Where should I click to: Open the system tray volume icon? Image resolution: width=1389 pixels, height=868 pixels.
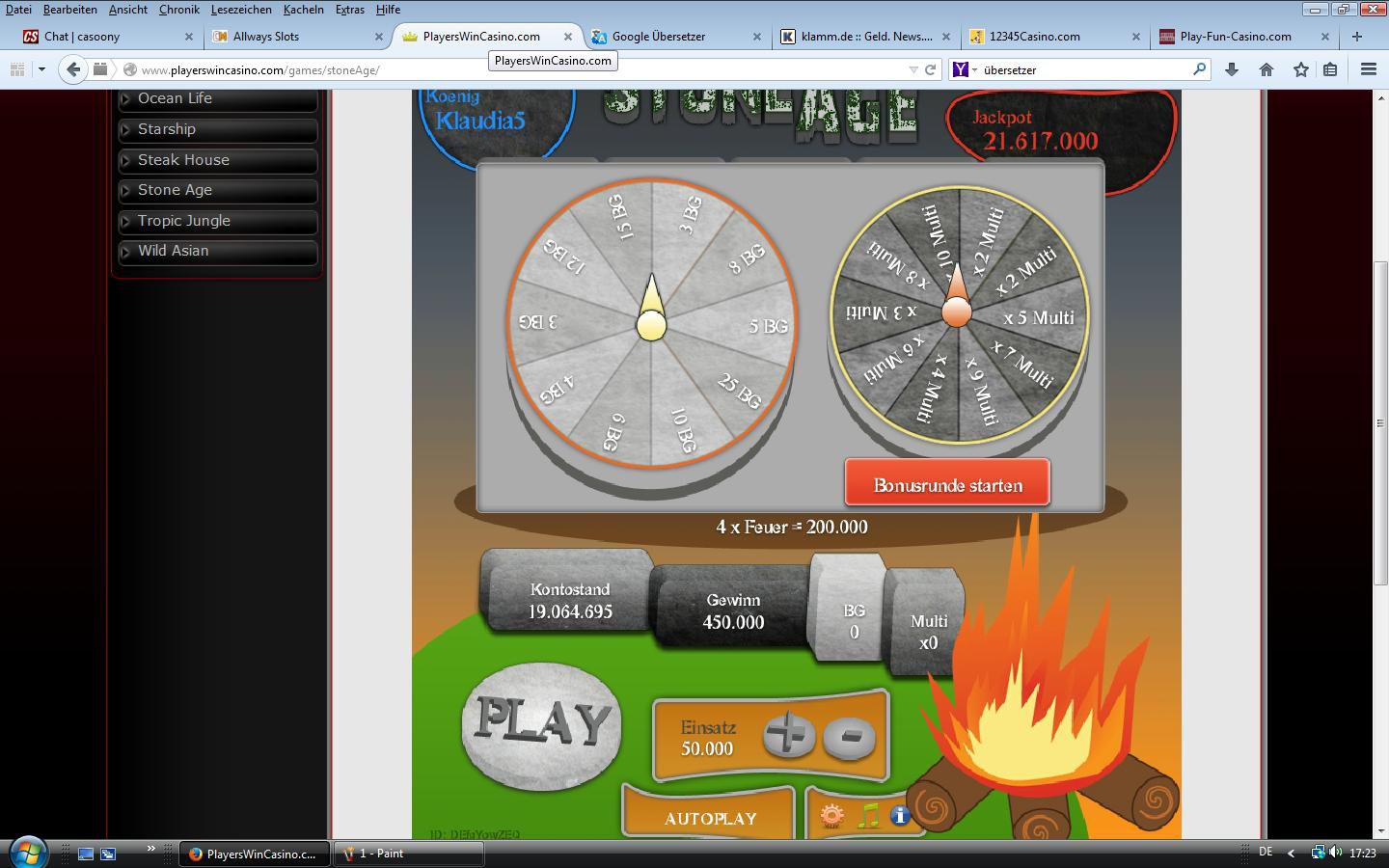[x=1335, y=853]
